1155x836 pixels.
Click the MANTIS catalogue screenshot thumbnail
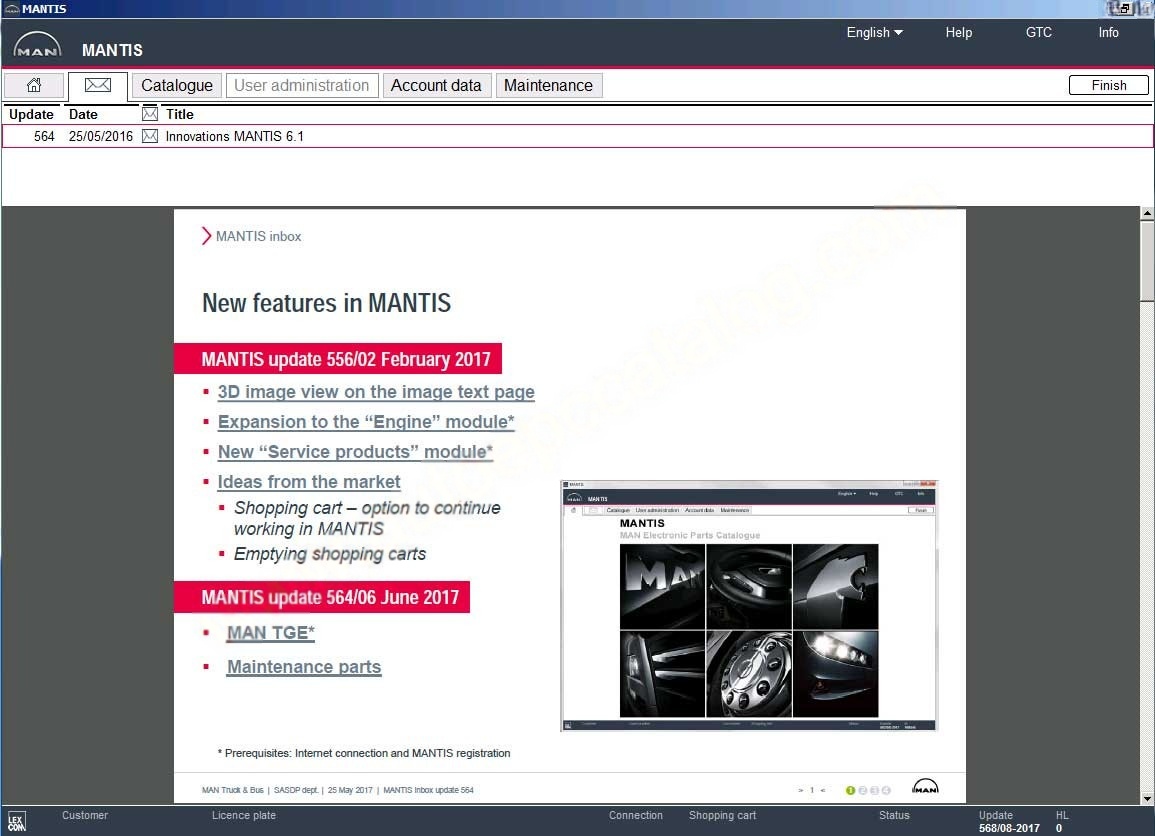coord(749,606)
